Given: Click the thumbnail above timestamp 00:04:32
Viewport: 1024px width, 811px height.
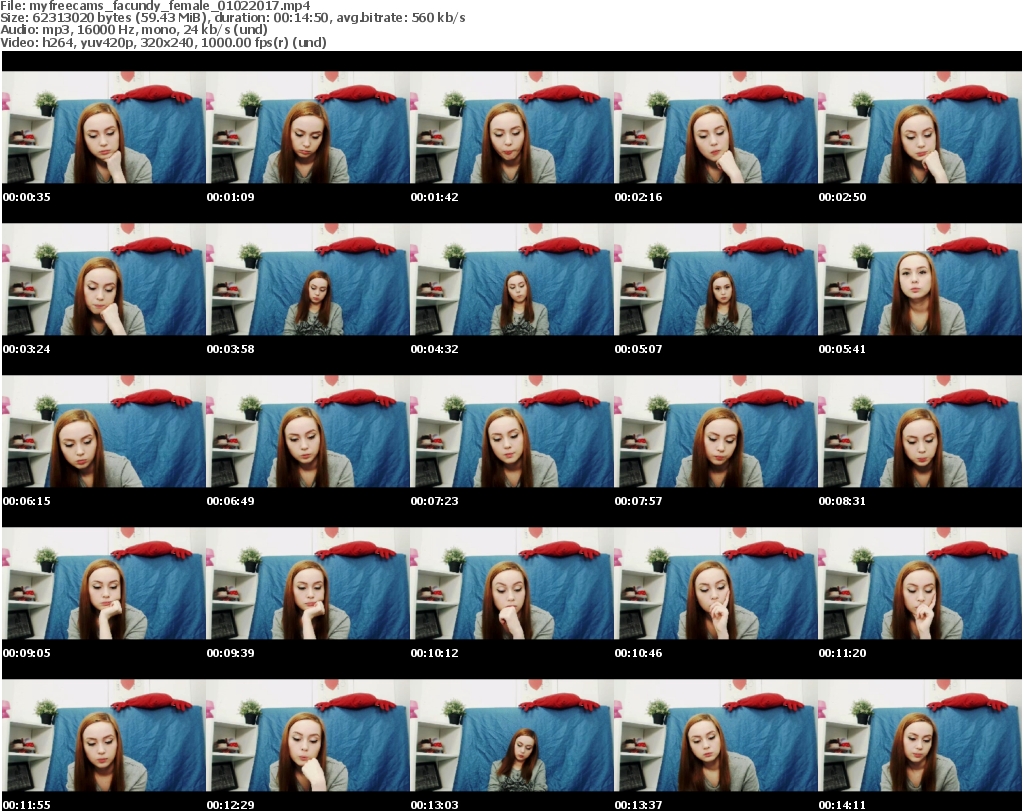Looking at the screenshot, I should tap(512, 279).
